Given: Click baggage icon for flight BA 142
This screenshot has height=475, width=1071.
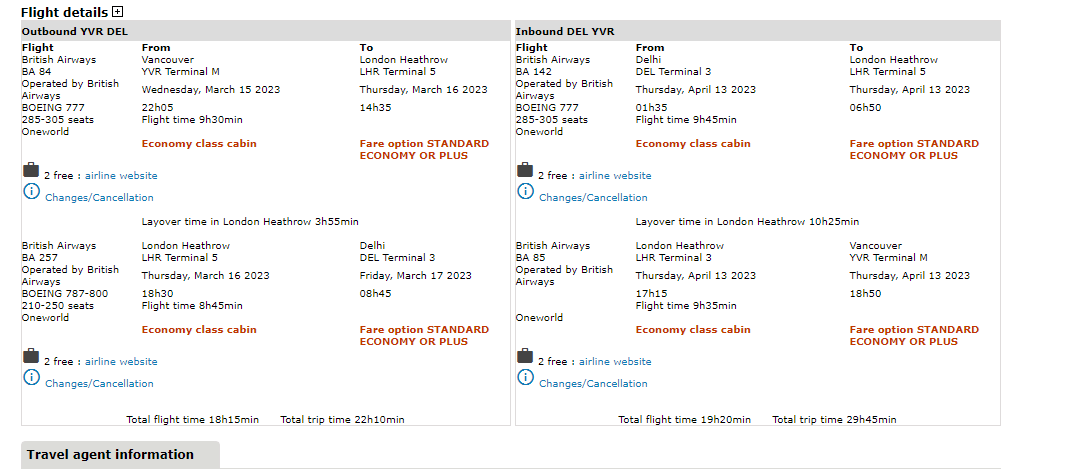Looking at the screenshot, I should click(x=525, y=171).
